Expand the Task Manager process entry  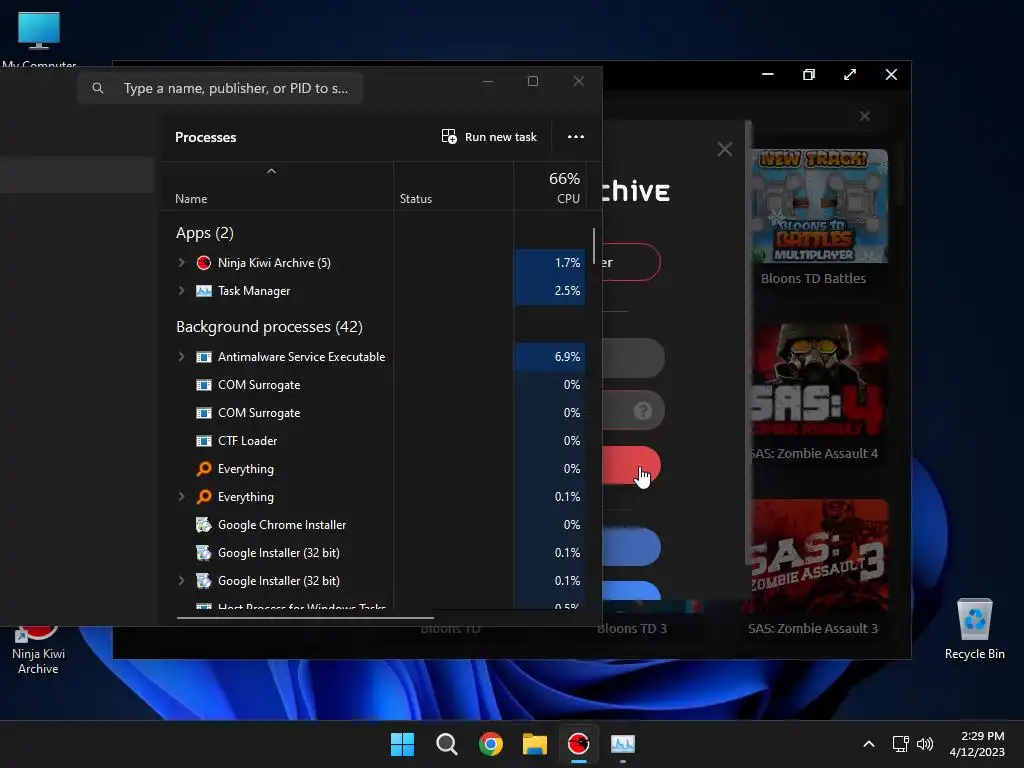pos(182,291)
